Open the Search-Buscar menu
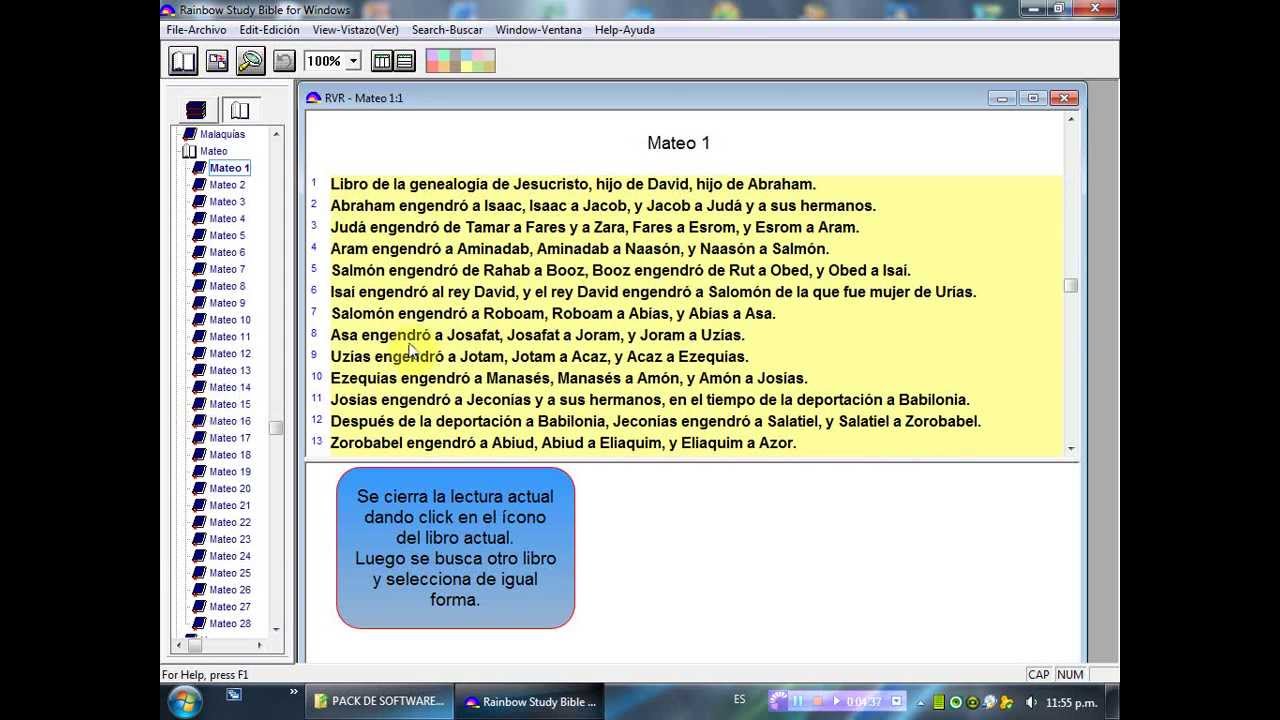Screen dimensions: 1280x720 447,30
